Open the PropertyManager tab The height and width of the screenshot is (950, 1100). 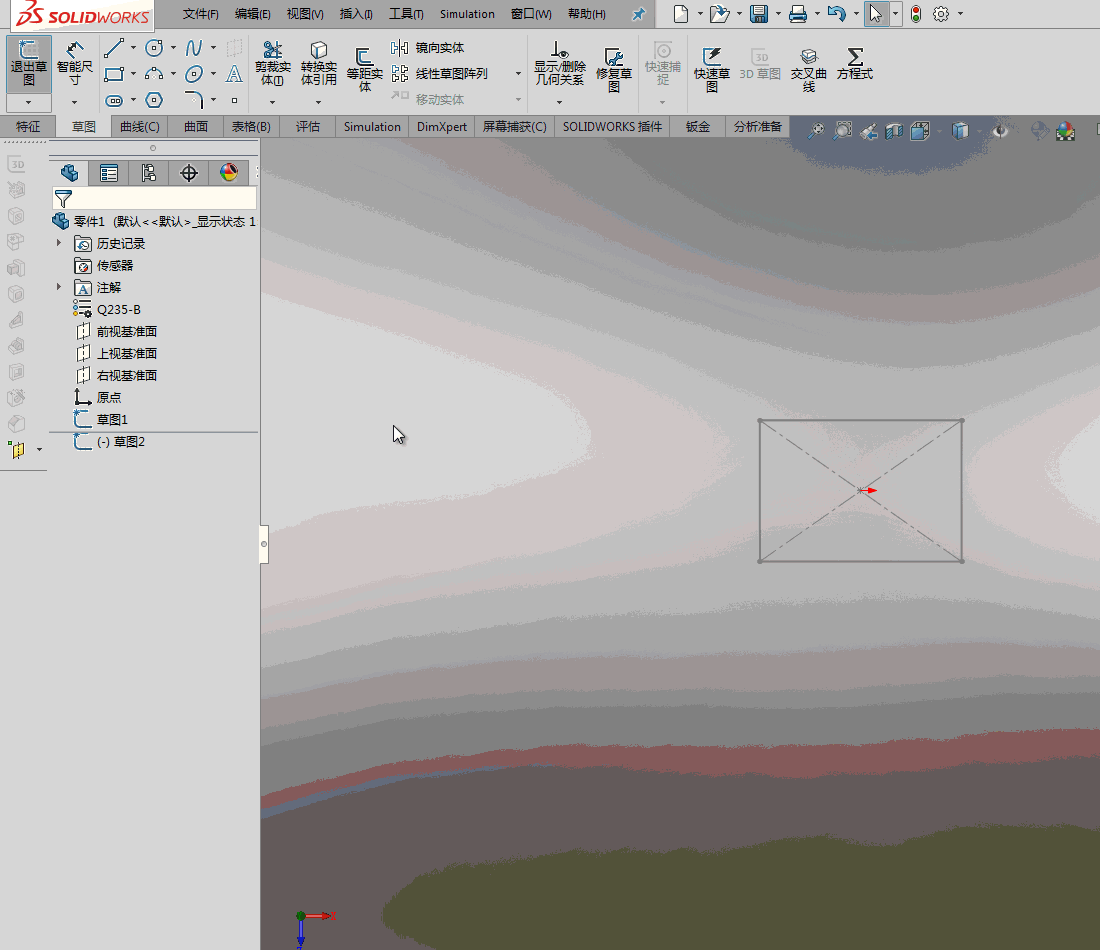pyautogui.click(x=109, y=173)
